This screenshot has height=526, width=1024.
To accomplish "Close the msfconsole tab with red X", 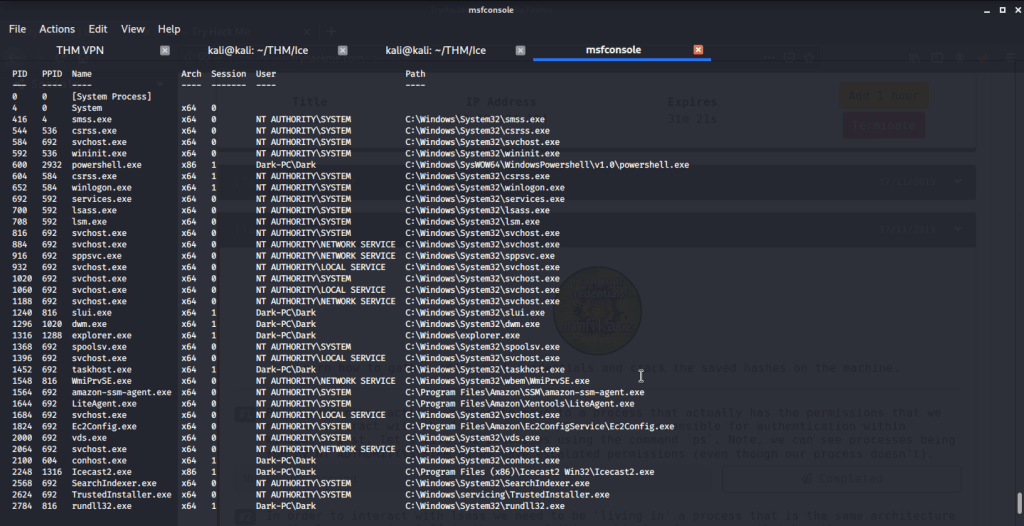I will click(x=698, y=50).
